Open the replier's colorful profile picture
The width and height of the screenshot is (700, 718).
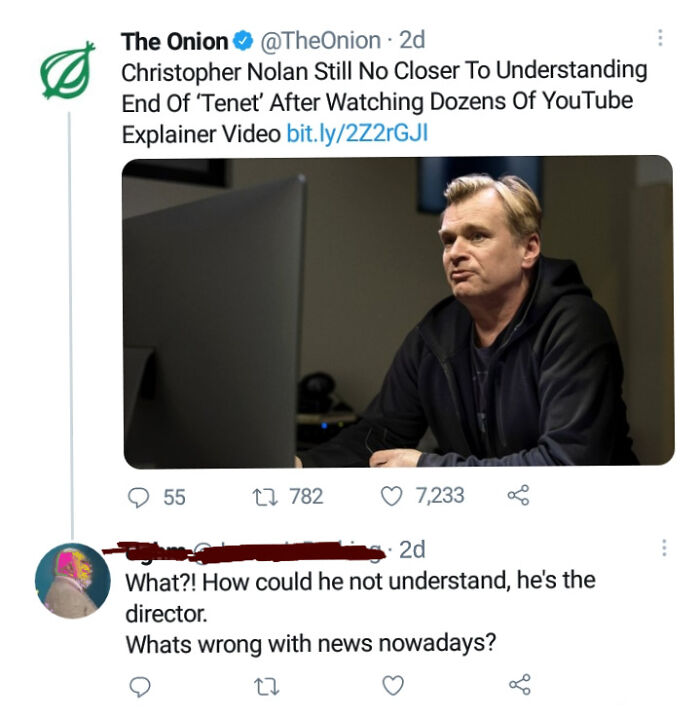pyautogui.click(x=72, y=581)
